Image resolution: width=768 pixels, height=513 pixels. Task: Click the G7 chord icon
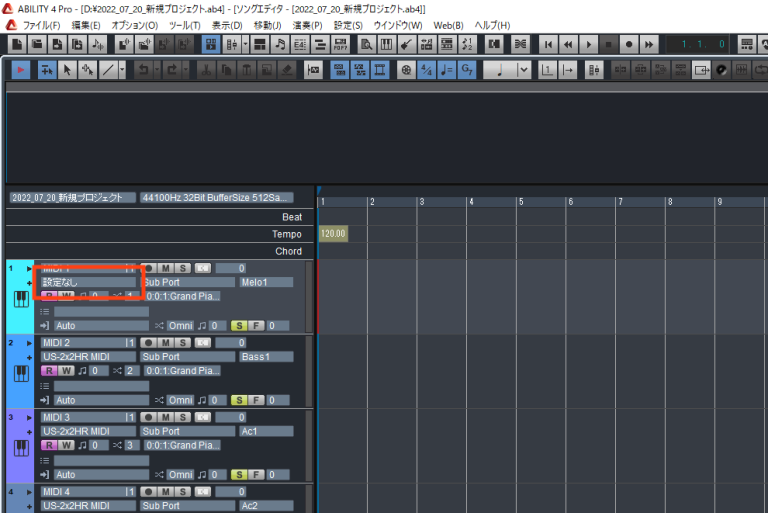pyautogui.click(x=467, y=70)
